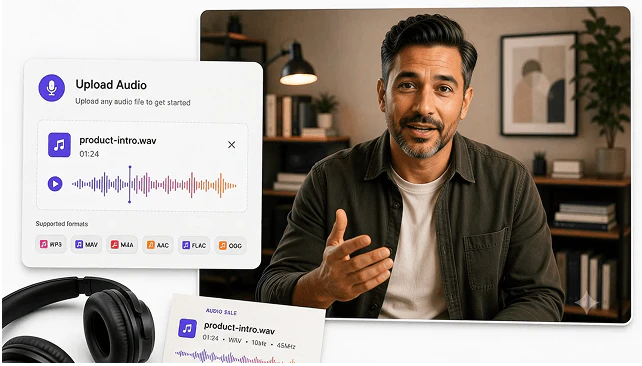The height and width of the screenshot is (366, 642).
Task: Click the AUDIO SALE label on the tilted card
Action: click(x=221, y=312)
